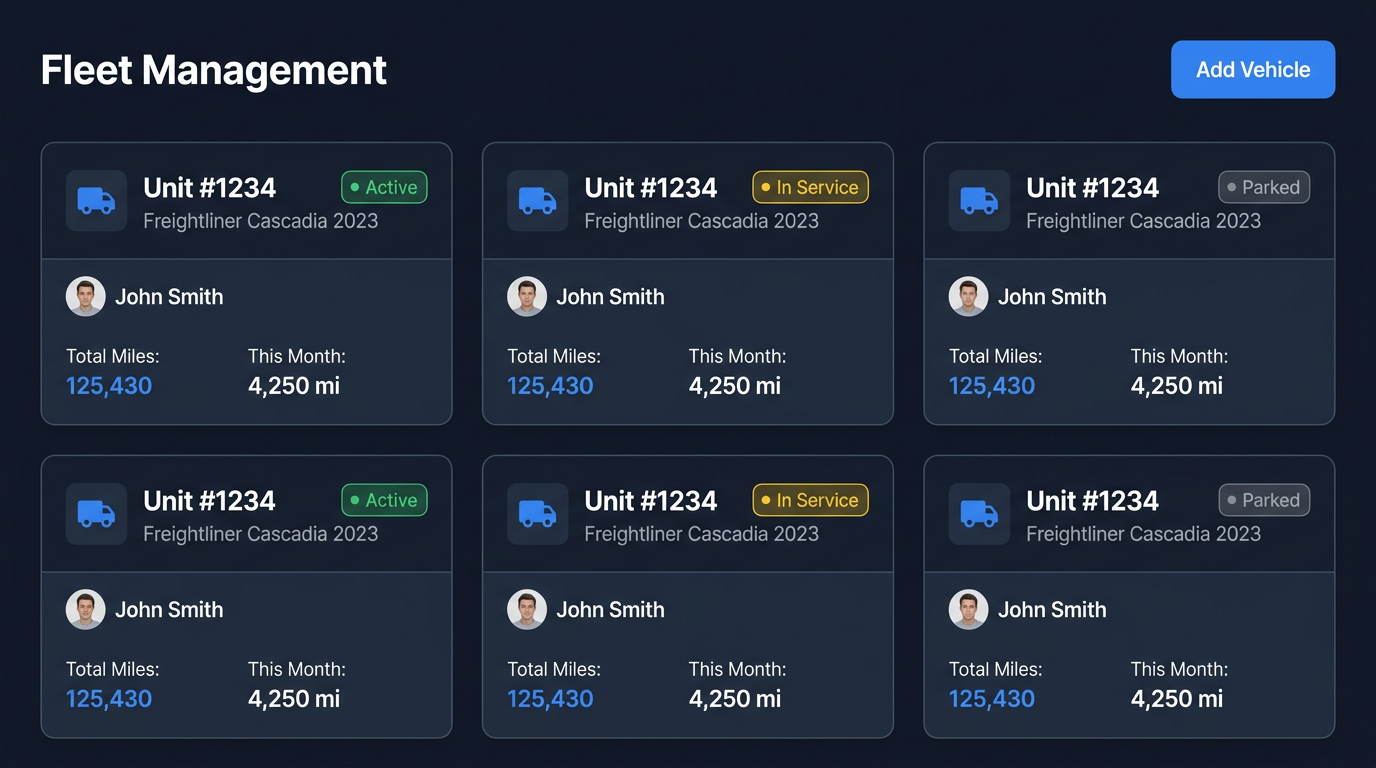Click the Add Vehicle button
1376x768 pixels.
coord(1253,69)
